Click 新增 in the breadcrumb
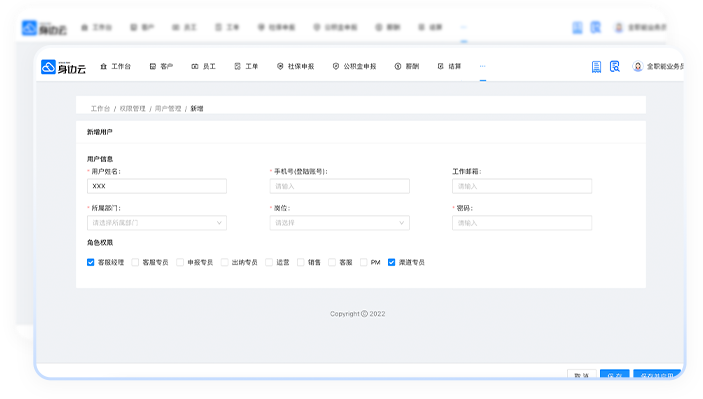This screenshot has height=399, width=703. coord(197,108)
